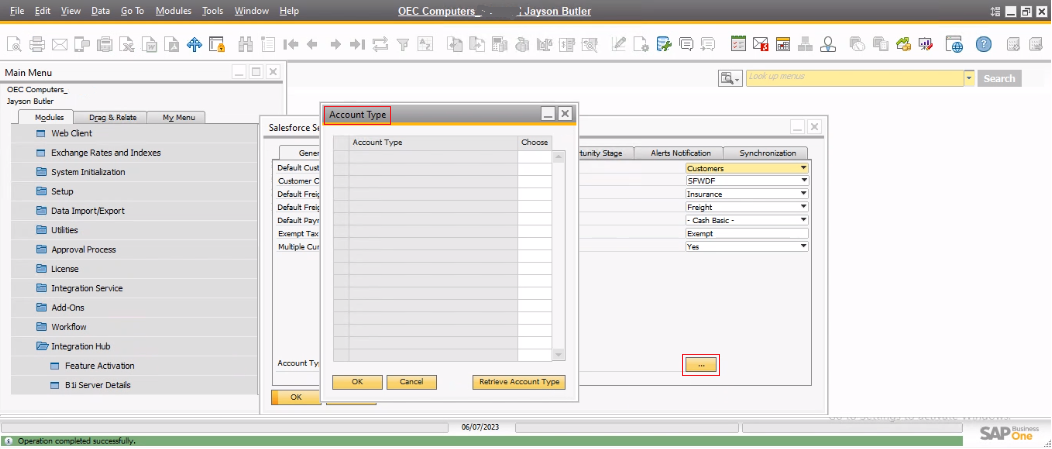Go to first data record arrow
This screenshot has height=449, width=1052.
[291, 44]
